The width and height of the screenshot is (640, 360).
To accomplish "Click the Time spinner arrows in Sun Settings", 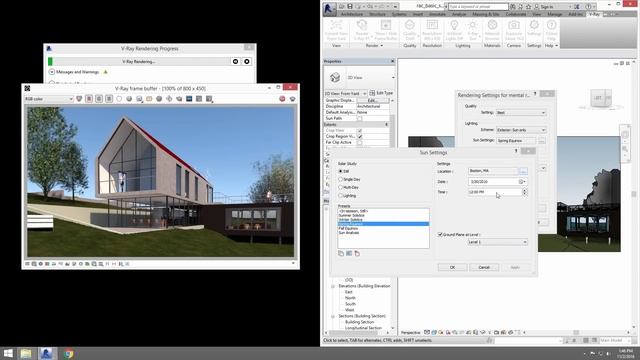I will tap(524, 192).
